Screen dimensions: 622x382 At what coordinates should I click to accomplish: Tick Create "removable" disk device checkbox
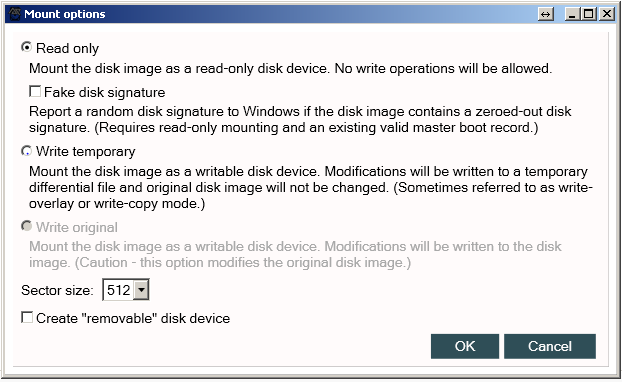click(27, 317)
